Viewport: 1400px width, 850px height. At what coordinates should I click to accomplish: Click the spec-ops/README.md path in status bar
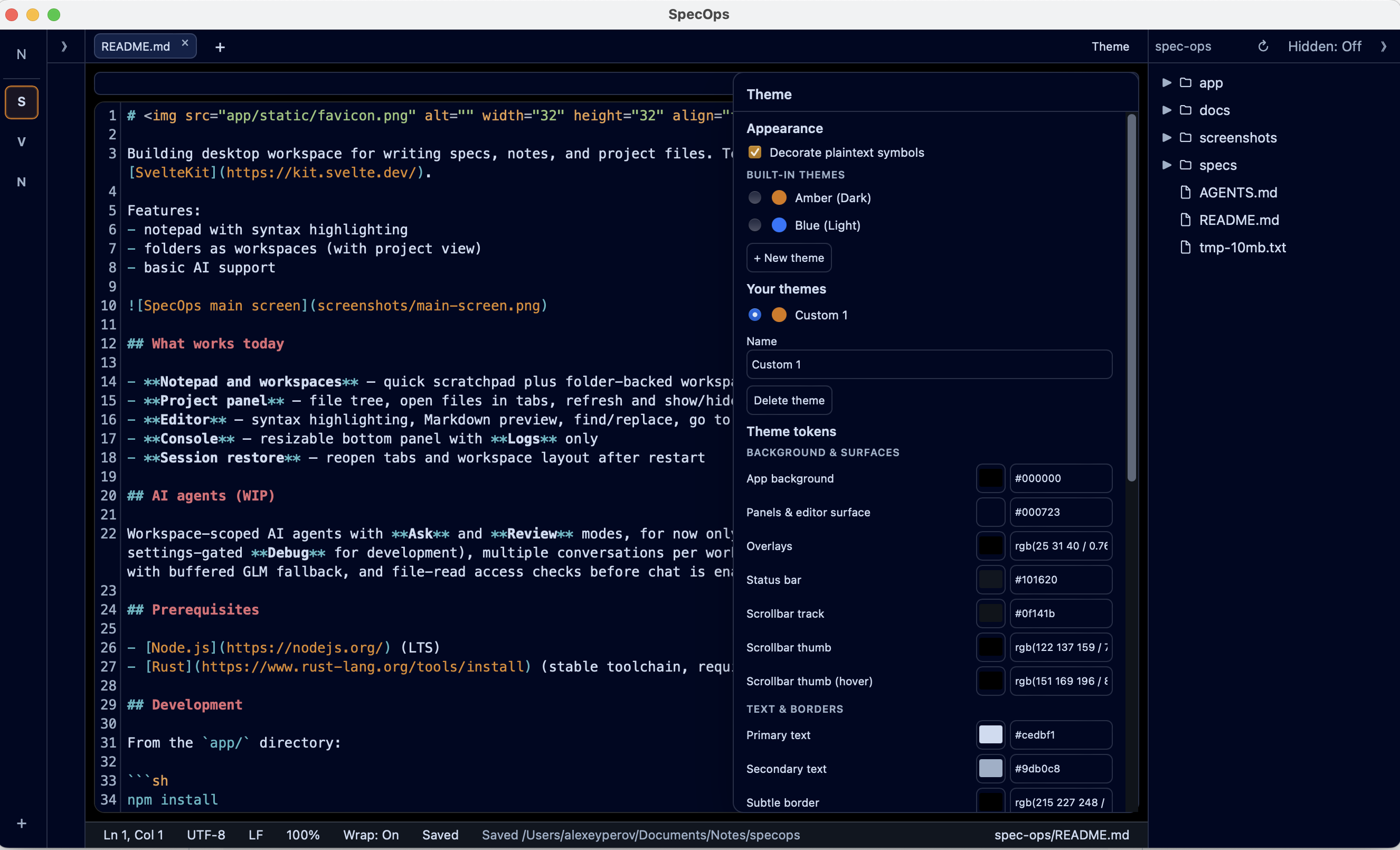pyautogui.click(x=1062, y=835)
